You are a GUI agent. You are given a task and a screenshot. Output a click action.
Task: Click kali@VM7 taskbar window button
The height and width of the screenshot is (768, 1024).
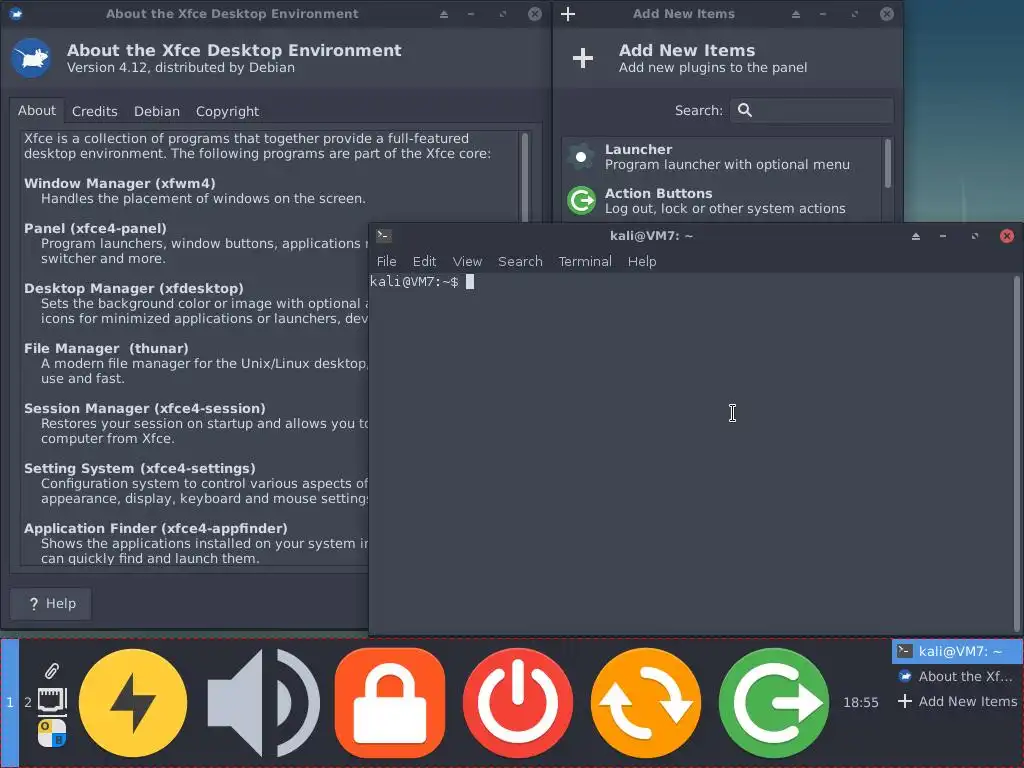coord(957,651)
